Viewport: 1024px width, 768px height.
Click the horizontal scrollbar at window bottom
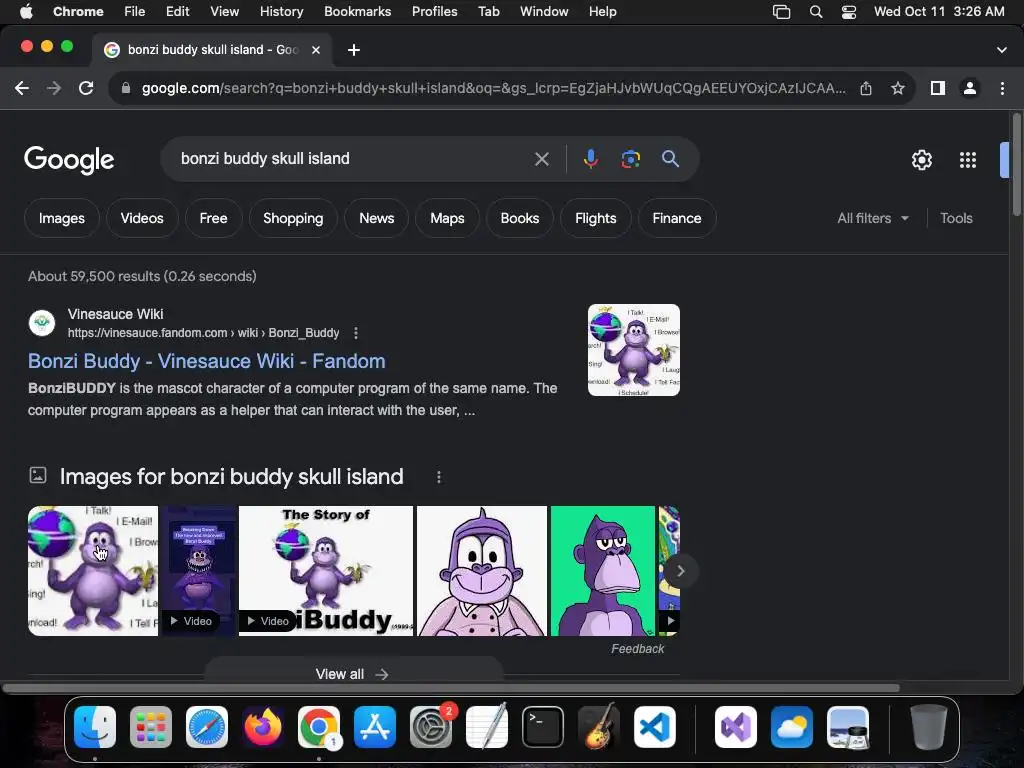[x=451, y=688]
